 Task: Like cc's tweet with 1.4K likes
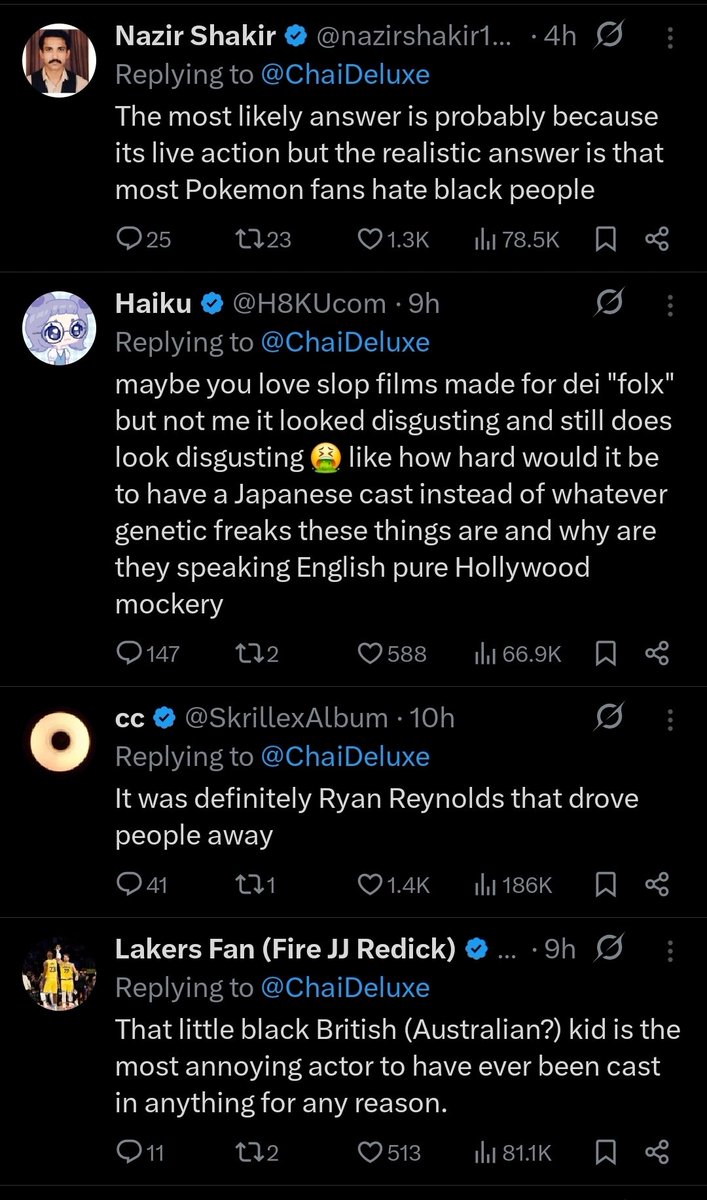click(394, 884)
